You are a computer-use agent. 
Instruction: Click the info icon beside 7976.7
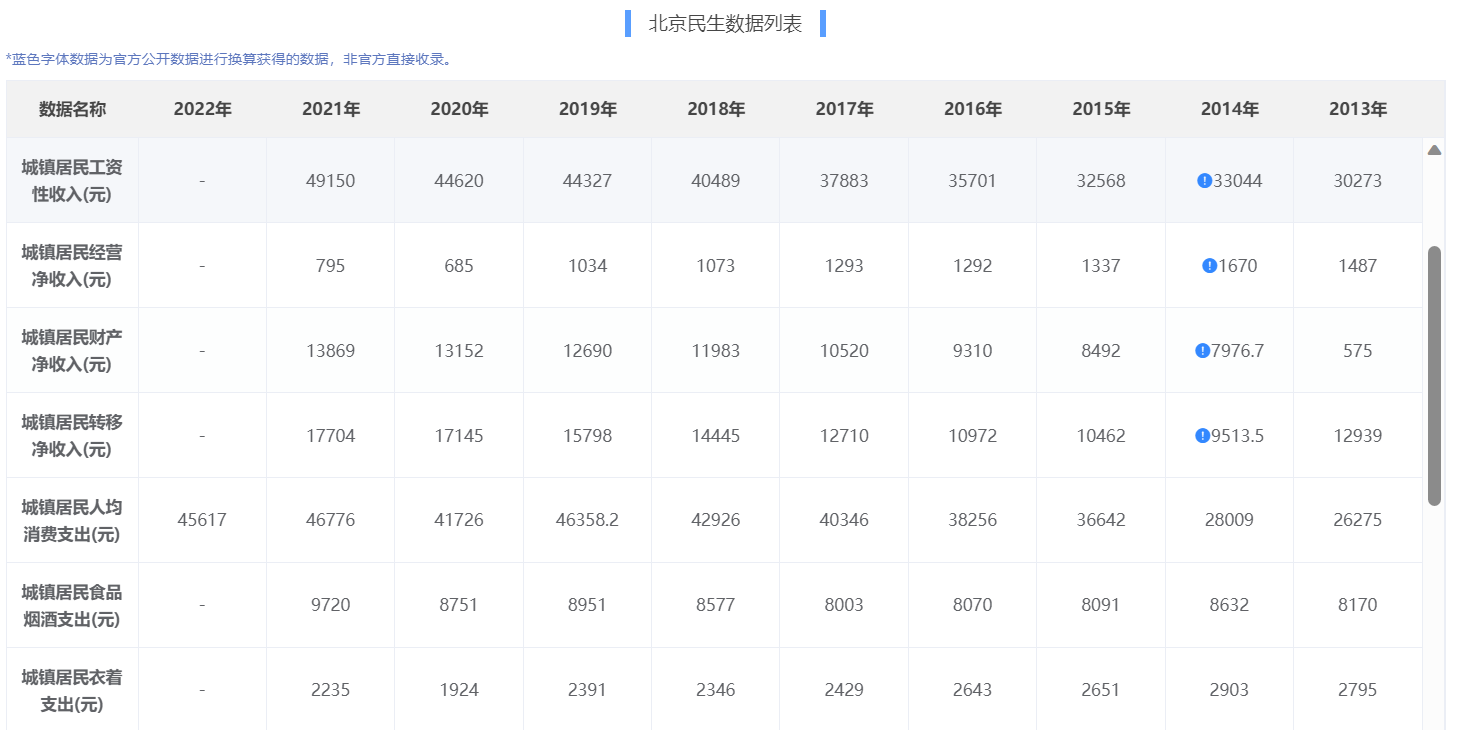pos(1202,351)
